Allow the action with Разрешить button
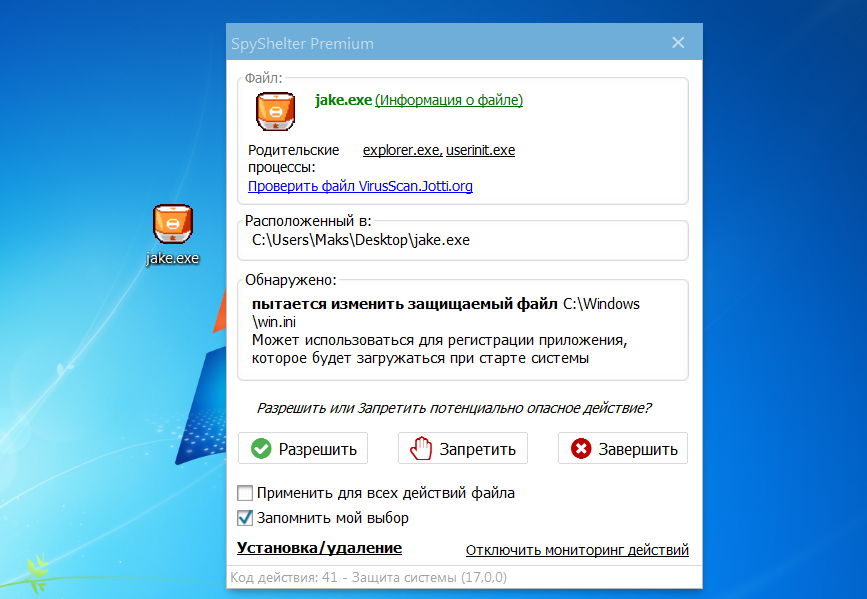867x599 pixels. pyautogui.click(x=302, y=449)
